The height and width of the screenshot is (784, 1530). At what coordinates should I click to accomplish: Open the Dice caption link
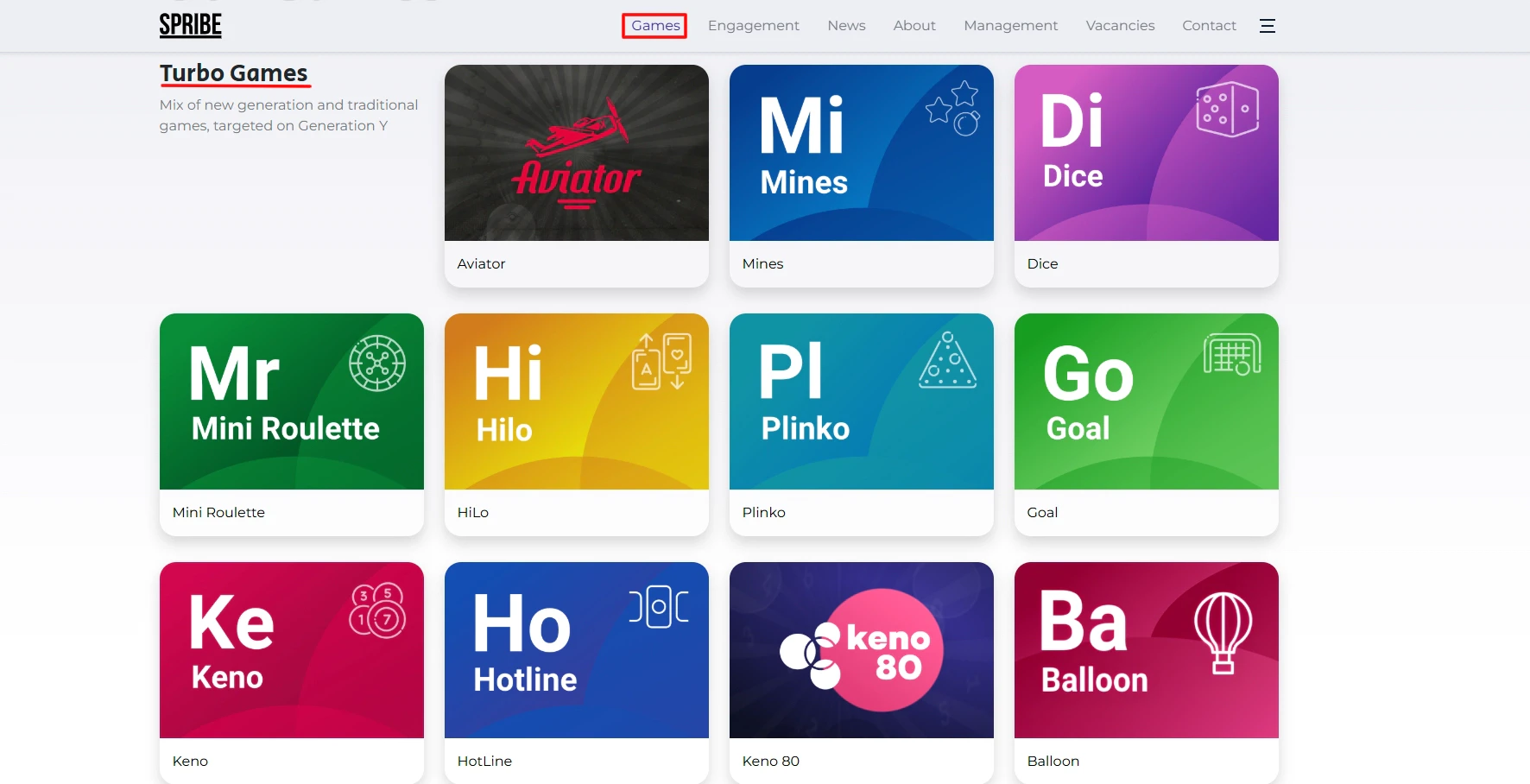(x=1042, y=264)
